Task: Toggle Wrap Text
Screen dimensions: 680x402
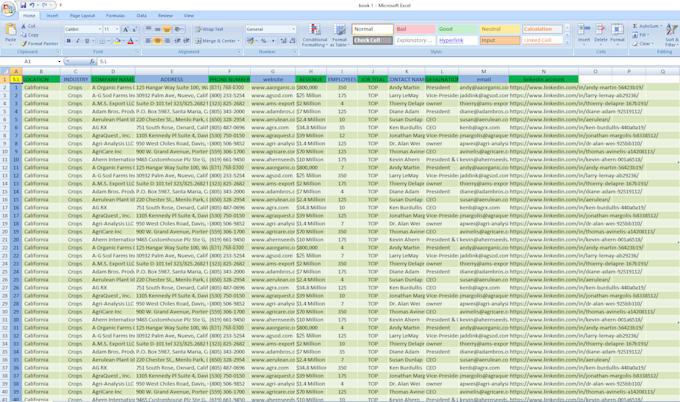Action: (209, 29)
